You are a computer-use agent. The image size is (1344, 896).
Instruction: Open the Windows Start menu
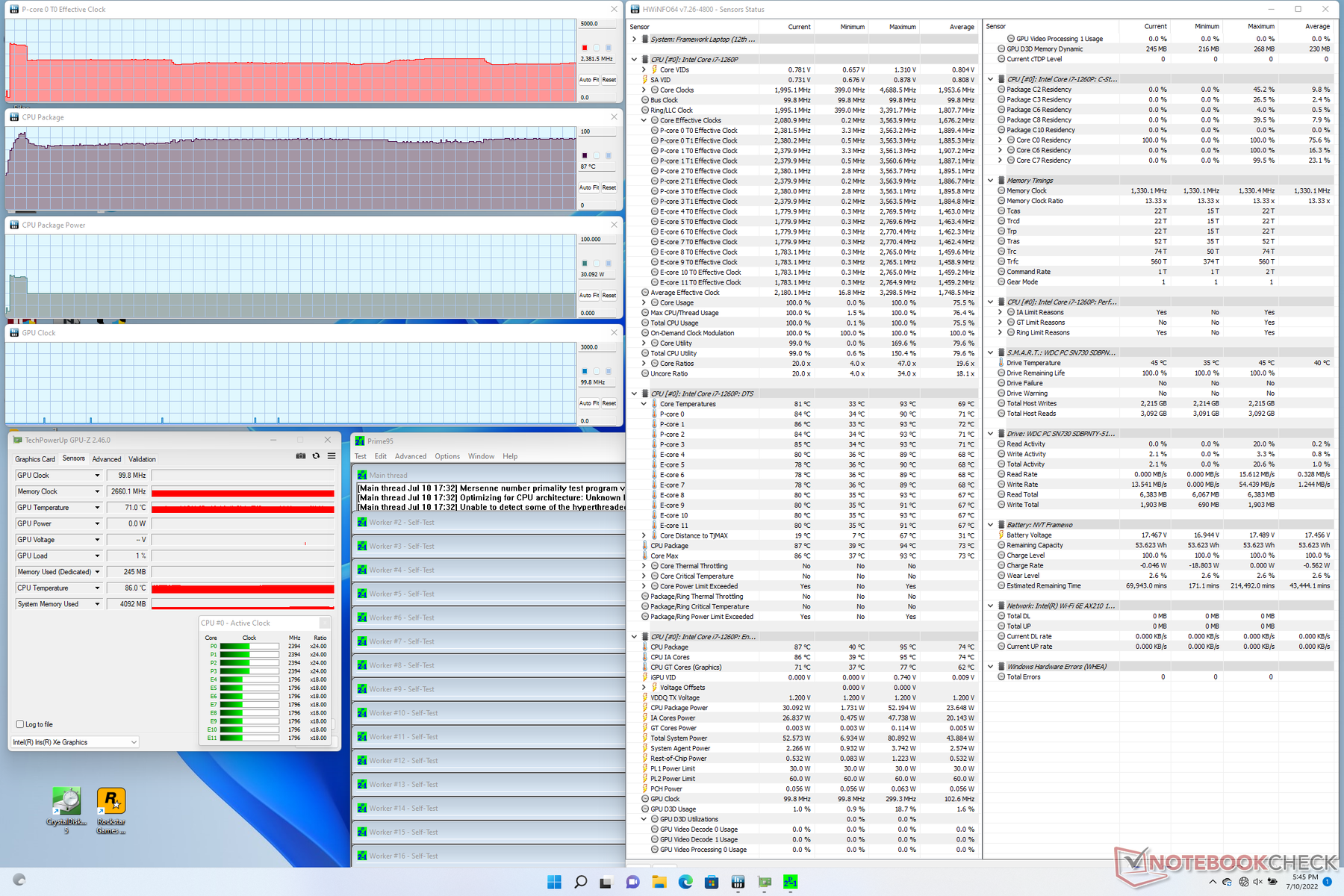click(x=554, y=882)
